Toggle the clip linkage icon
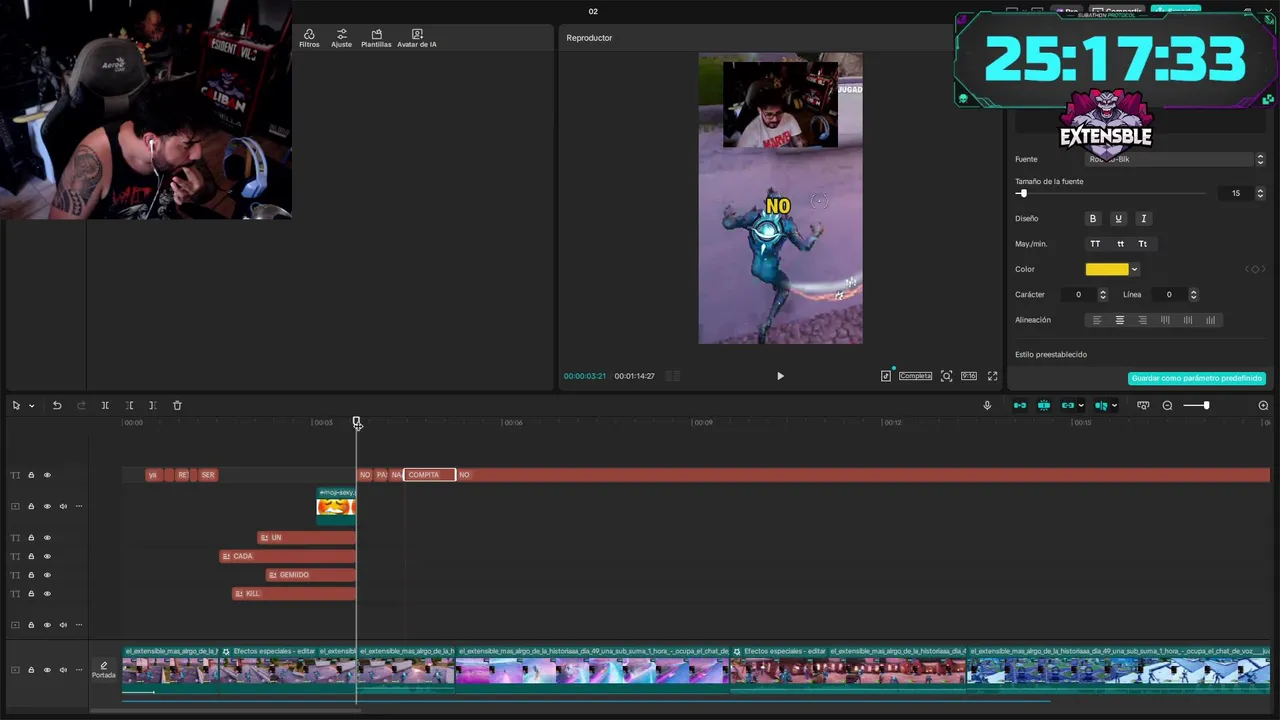 coord(1068,405)
